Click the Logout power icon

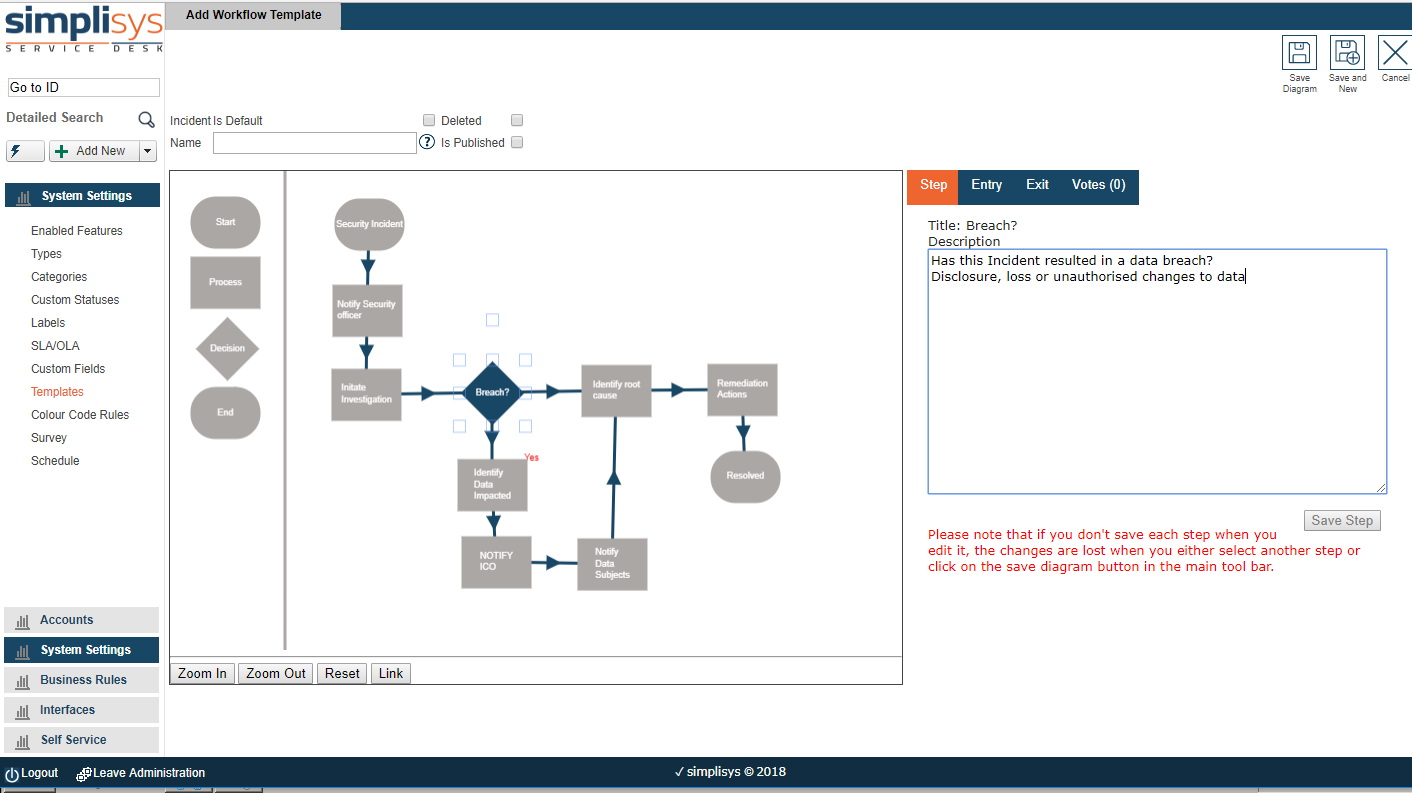[12, 774]
